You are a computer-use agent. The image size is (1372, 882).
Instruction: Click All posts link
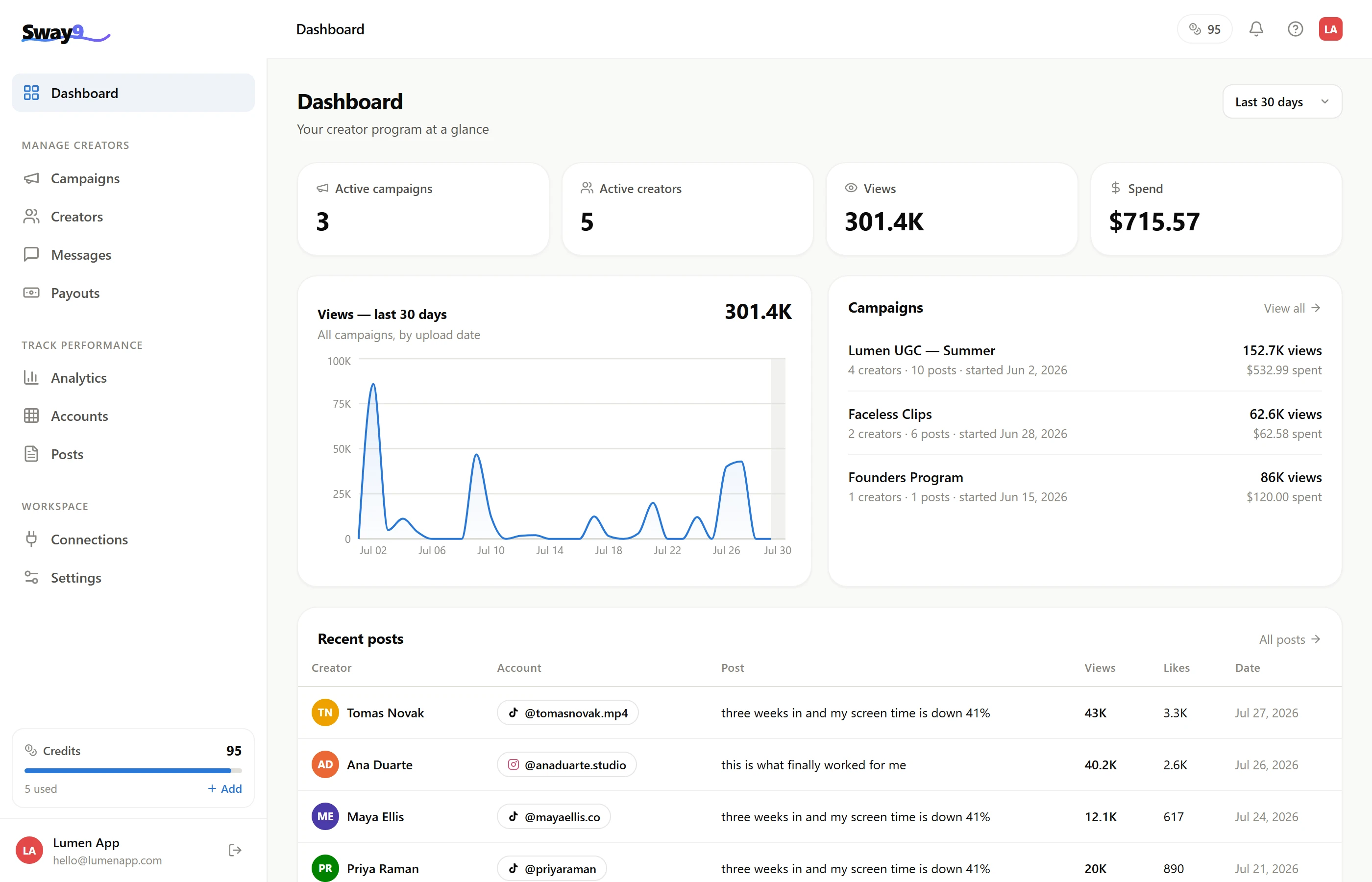click(x=1290, y=639)
